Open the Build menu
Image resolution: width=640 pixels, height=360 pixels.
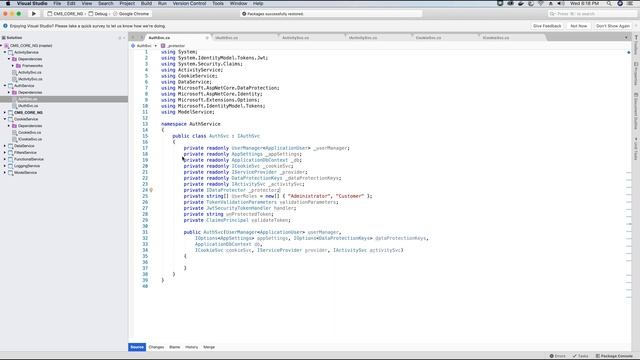coord(146,3)
